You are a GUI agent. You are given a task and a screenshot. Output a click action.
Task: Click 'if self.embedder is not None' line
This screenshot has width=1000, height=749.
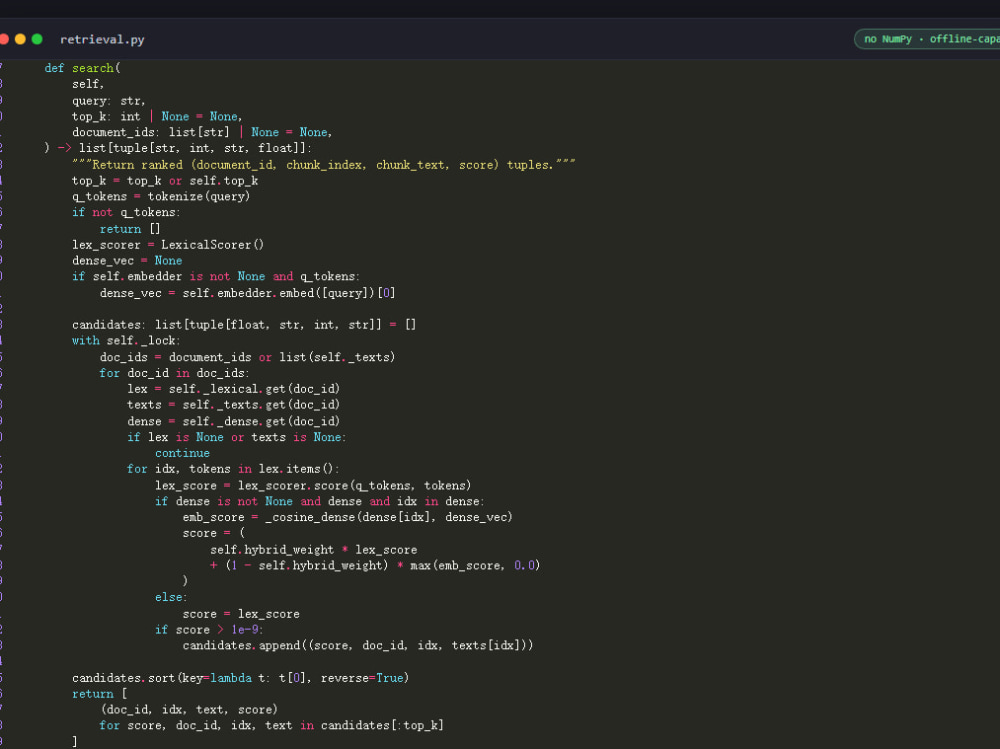pos(216,276)
